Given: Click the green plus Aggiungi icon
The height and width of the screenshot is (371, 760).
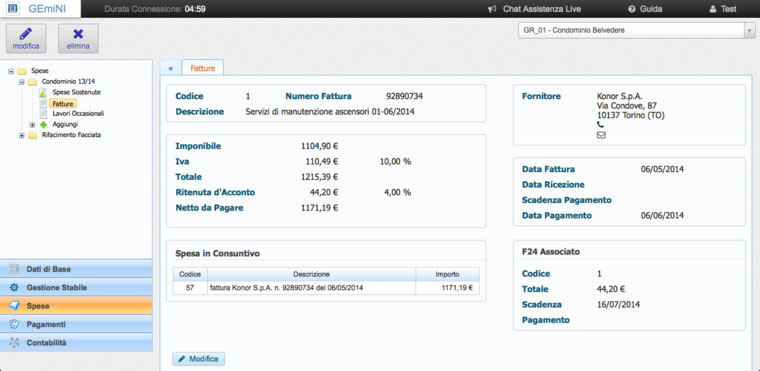Looking at the screenshot, I should point(44,125).
